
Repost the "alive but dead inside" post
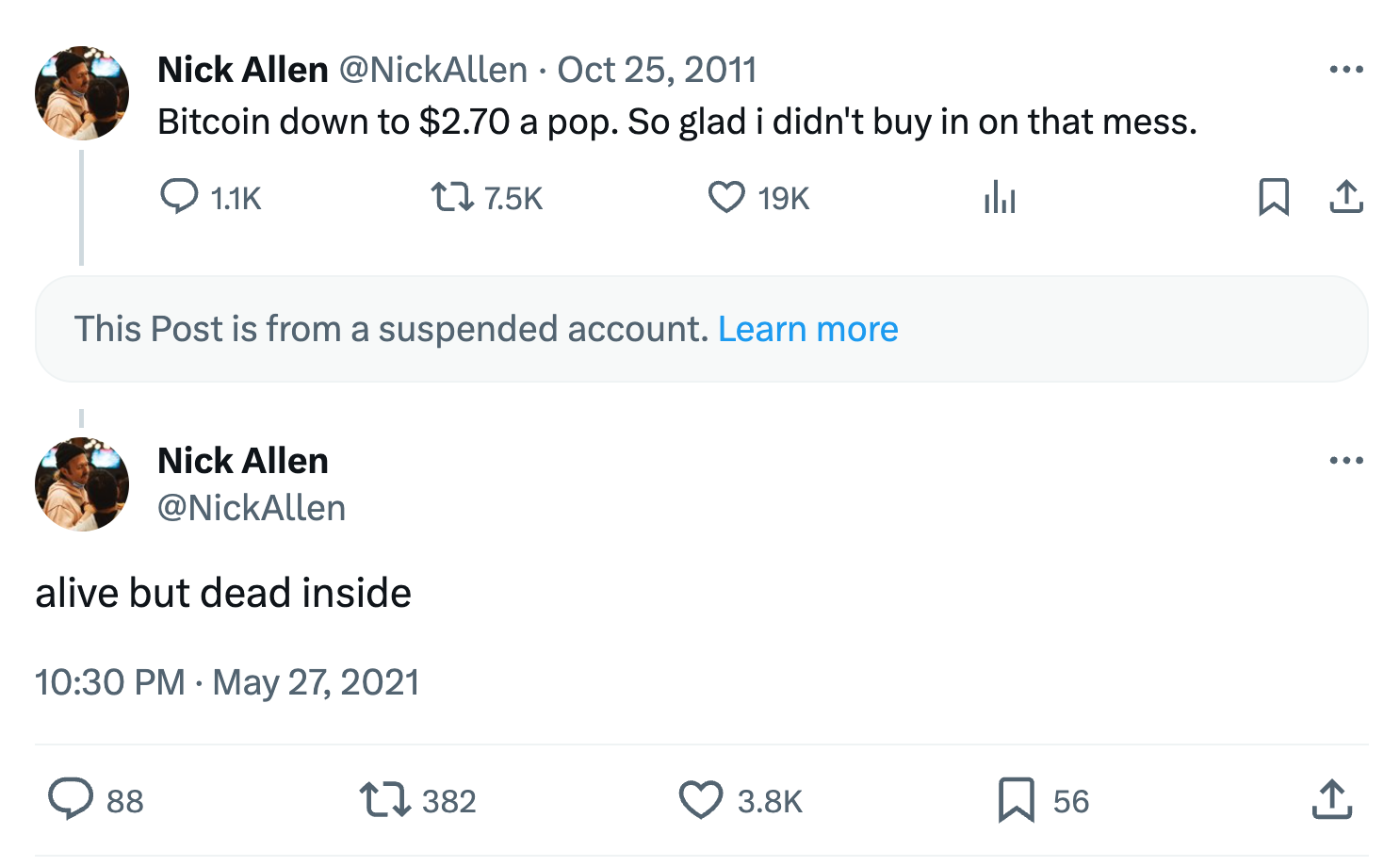tap(385, 800)
